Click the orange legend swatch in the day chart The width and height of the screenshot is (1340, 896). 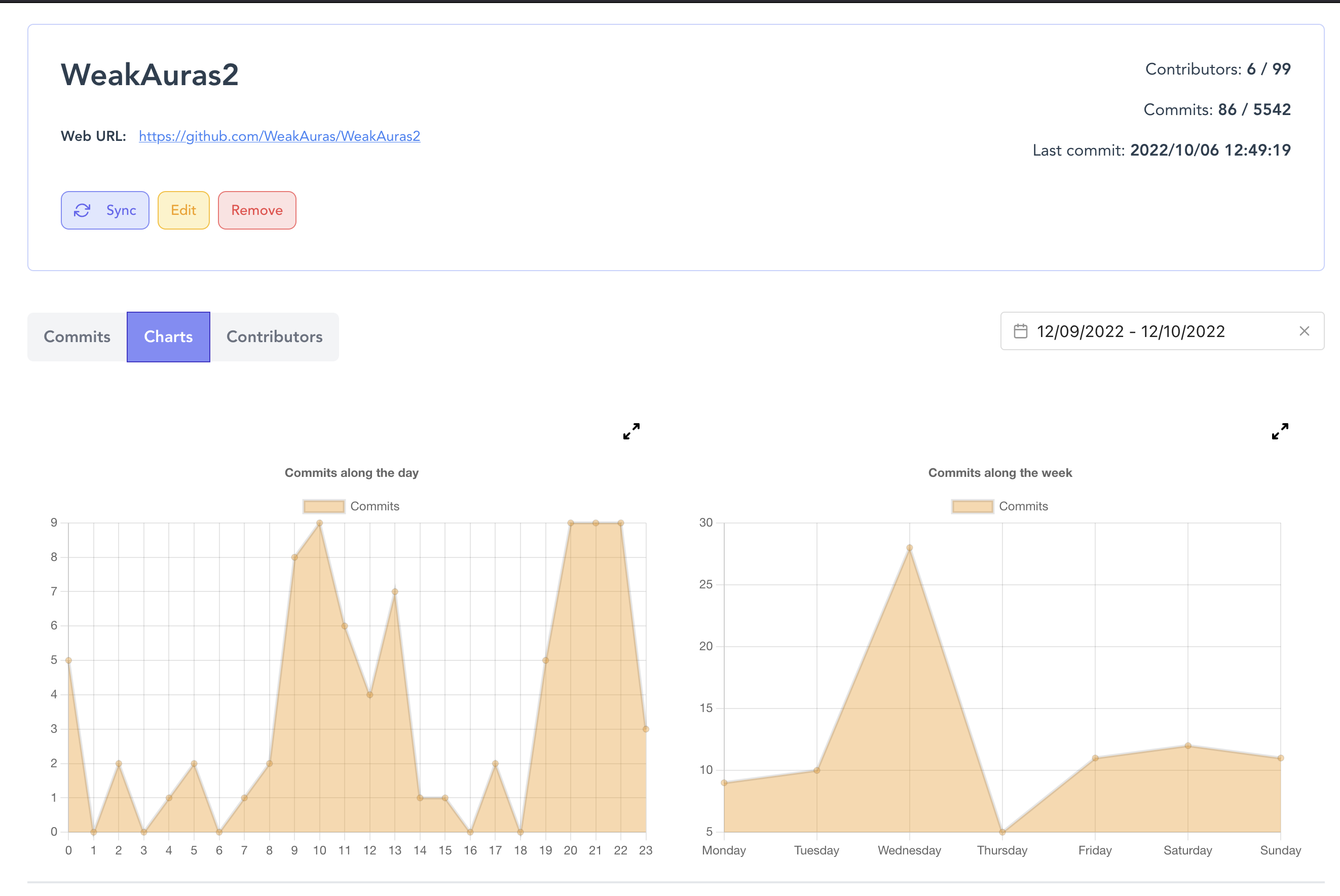click(324, 506)
